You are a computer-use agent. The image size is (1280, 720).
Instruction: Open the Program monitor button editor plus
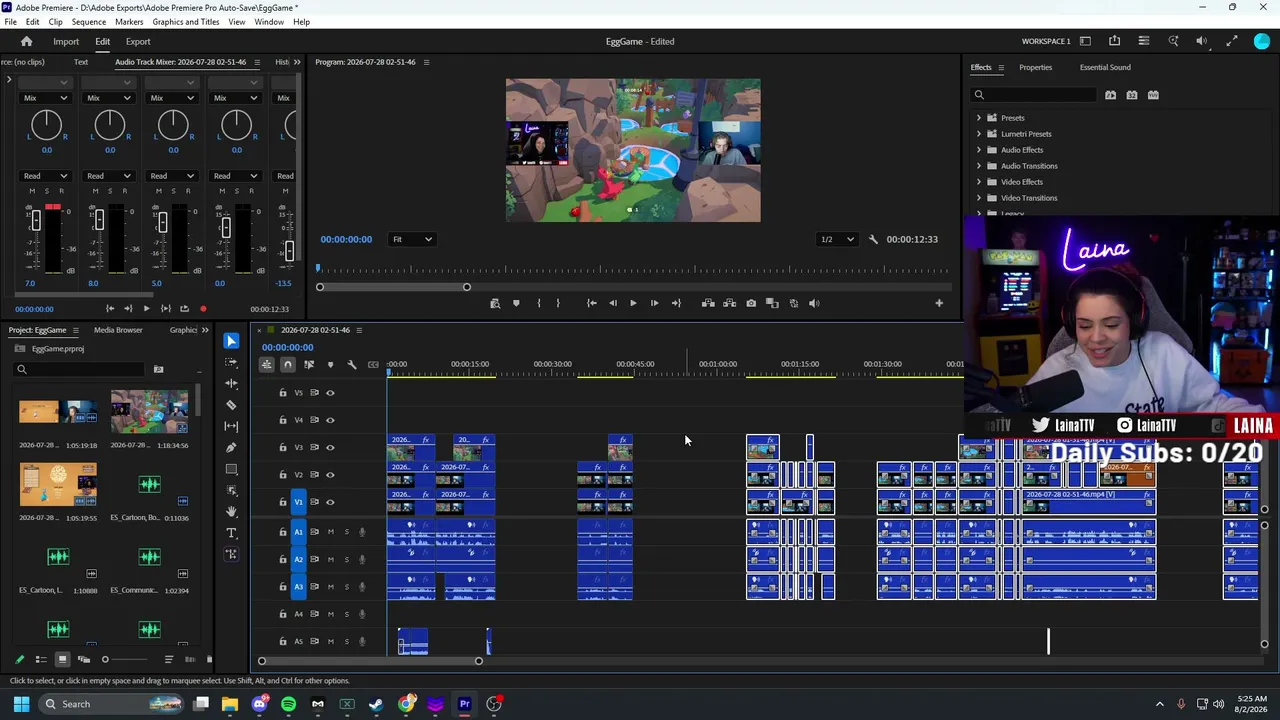coord(939,303)
